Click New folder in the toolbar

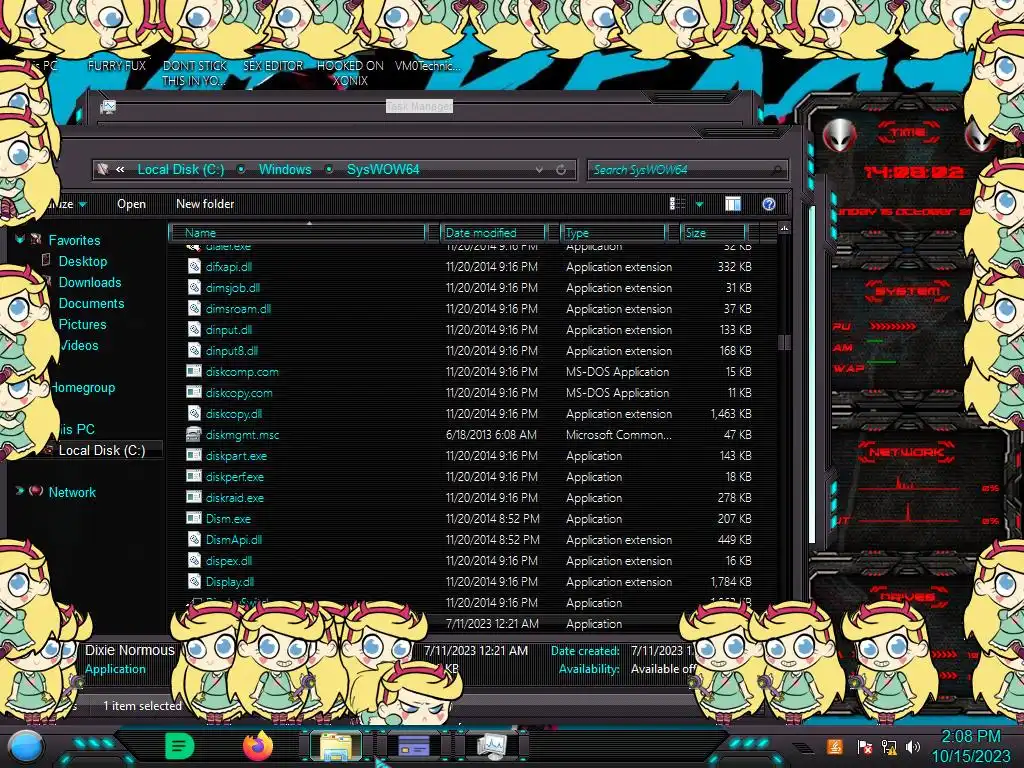pyautogui.click(x=205, y=204)
